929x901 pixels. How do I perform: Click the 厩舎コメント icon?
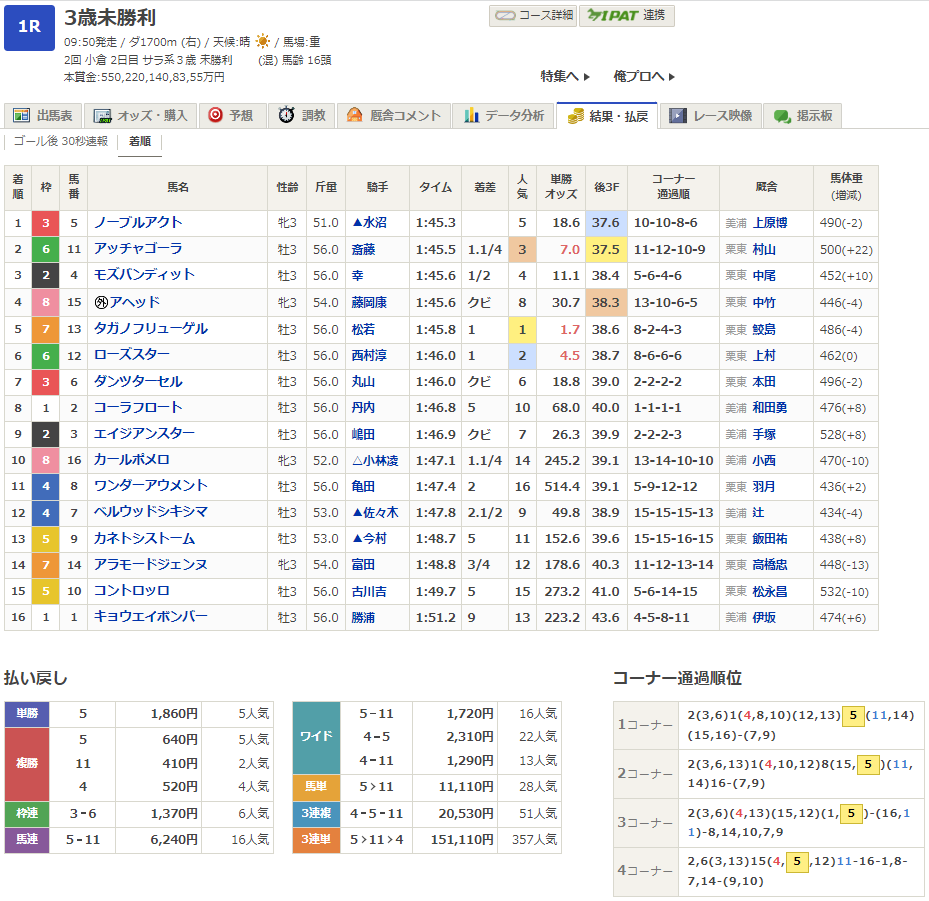[354, 116]
